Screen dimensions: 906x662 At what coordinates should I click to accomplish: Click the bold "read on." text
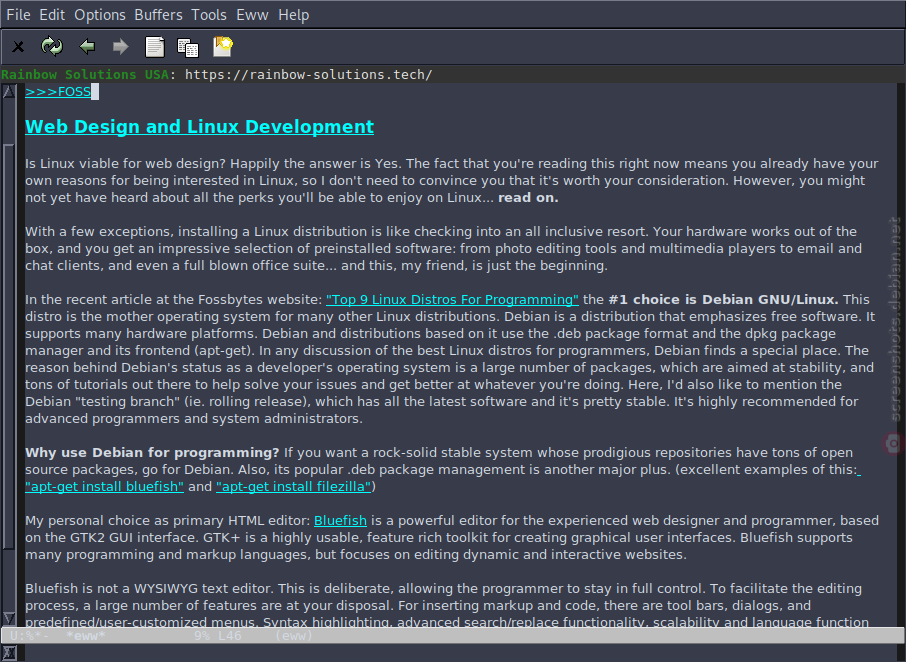click(528, 198)
